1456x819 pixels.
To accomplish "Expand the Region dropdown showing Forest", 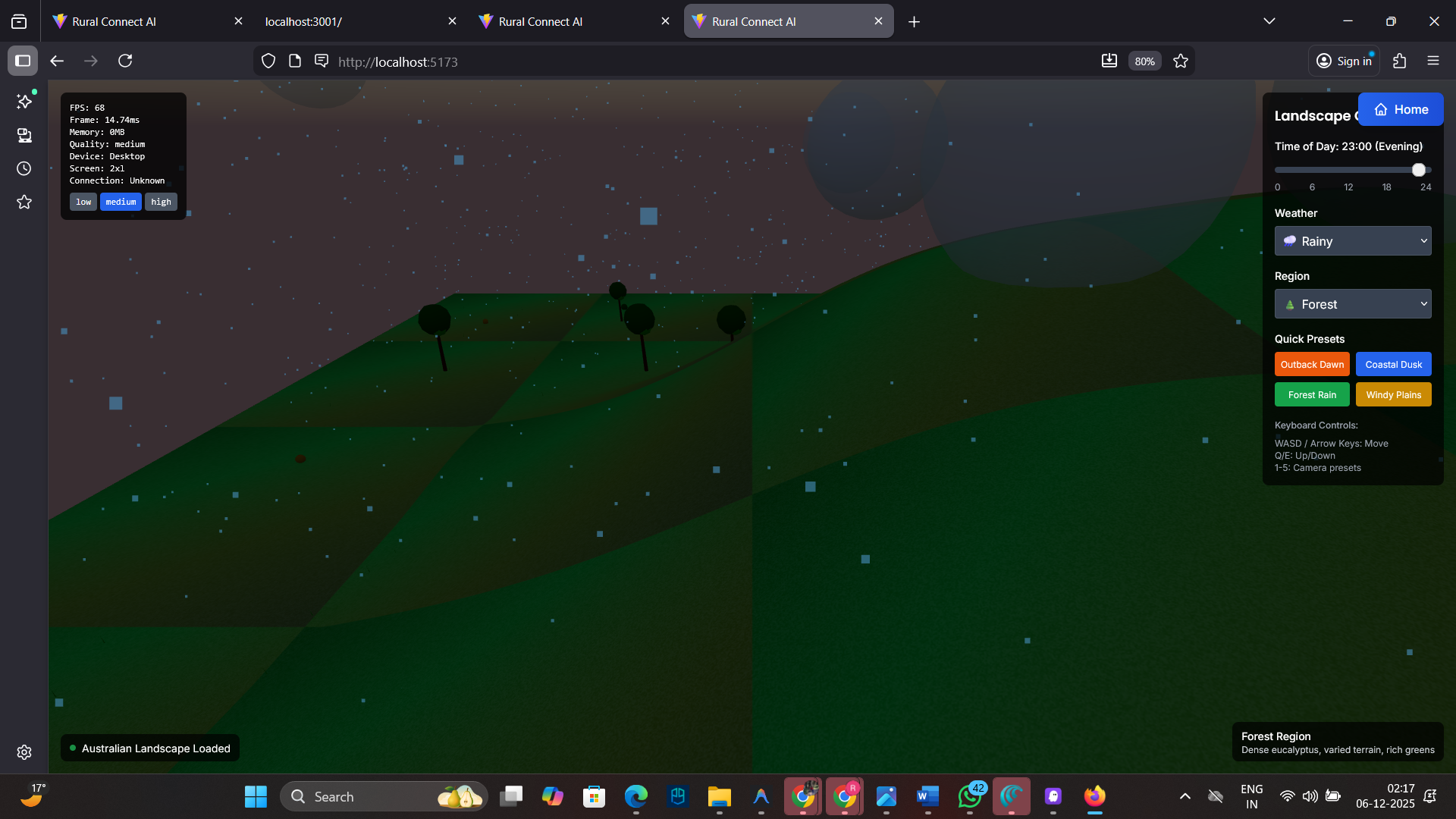I will pos(1352,304).
